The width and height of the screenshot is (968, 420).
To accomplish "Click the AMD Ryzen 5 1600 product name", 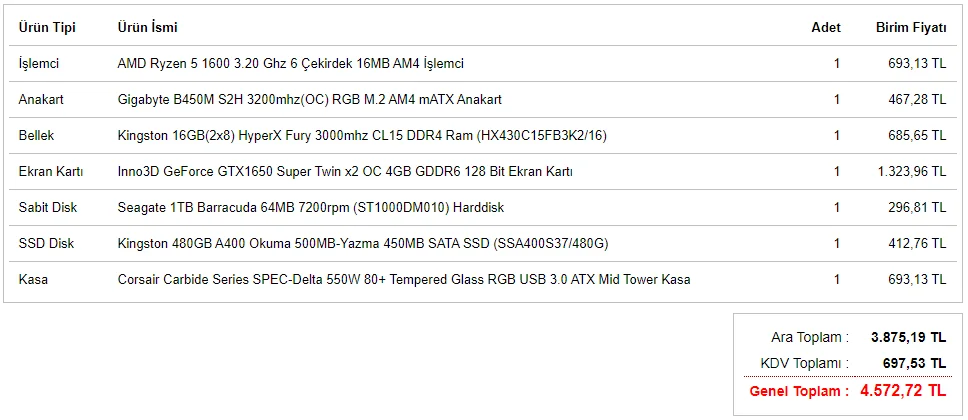I will tap(290, 64).
